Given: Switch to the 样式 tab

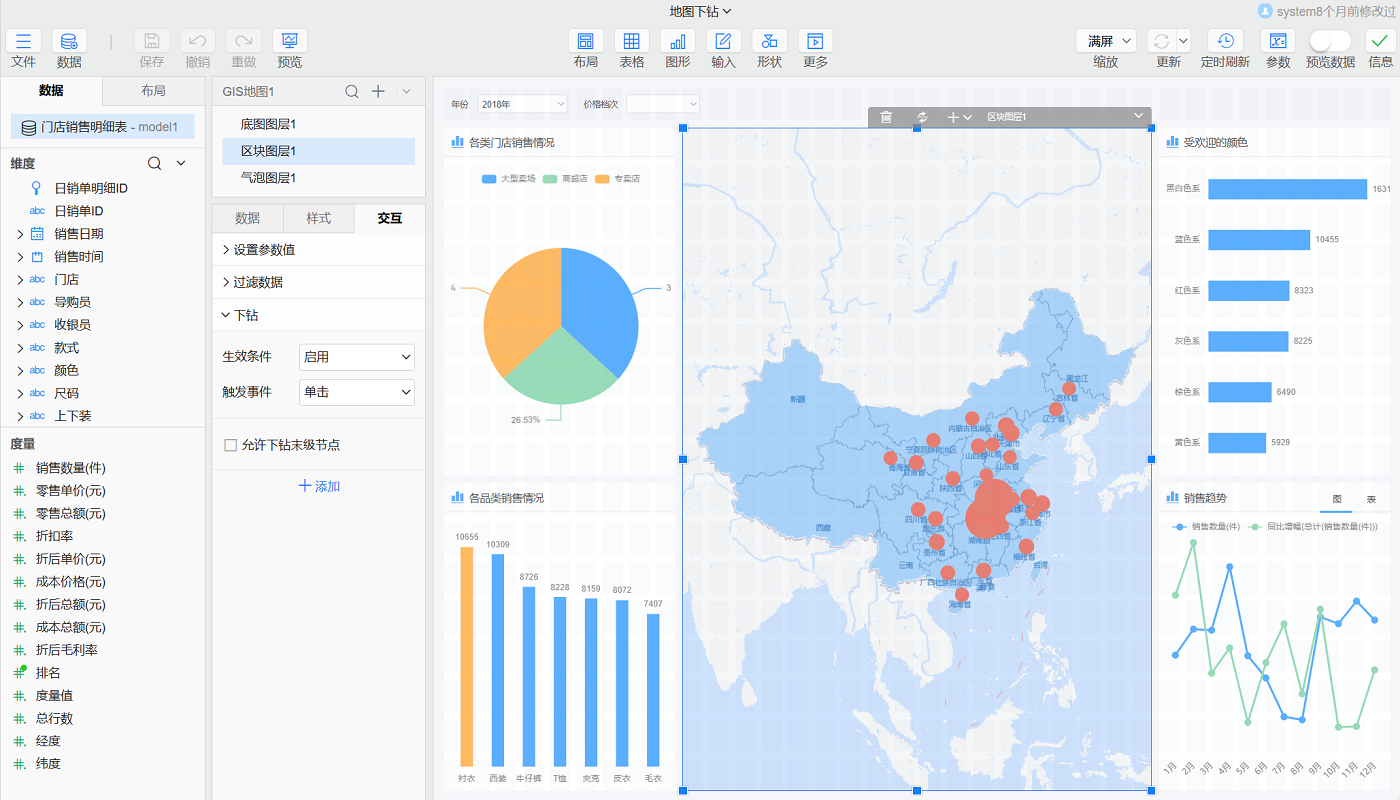Looking at the screenshot, I should (318, 218).
